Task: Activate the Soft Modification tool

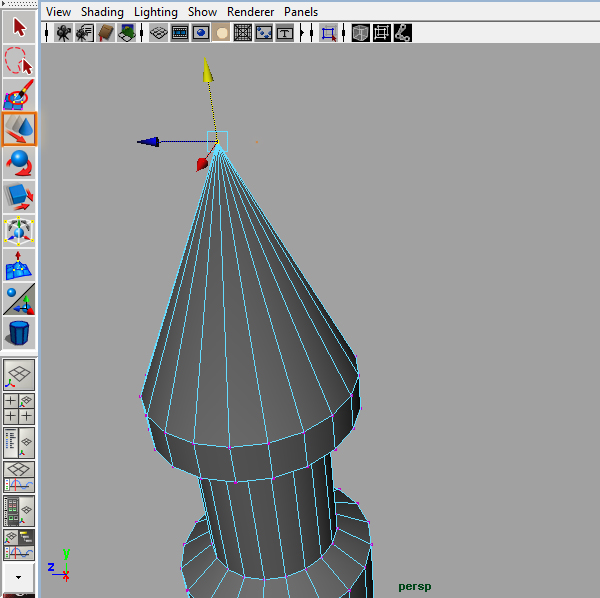Action: pyautogui.click(x=19, y=265)
